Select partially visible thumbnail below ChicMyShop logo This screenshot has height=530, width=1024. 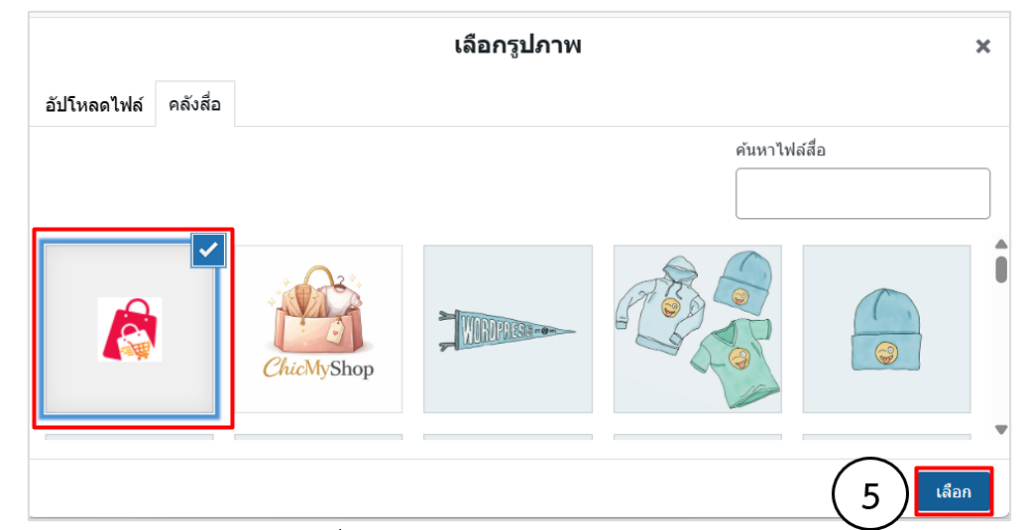pos(318,438)
